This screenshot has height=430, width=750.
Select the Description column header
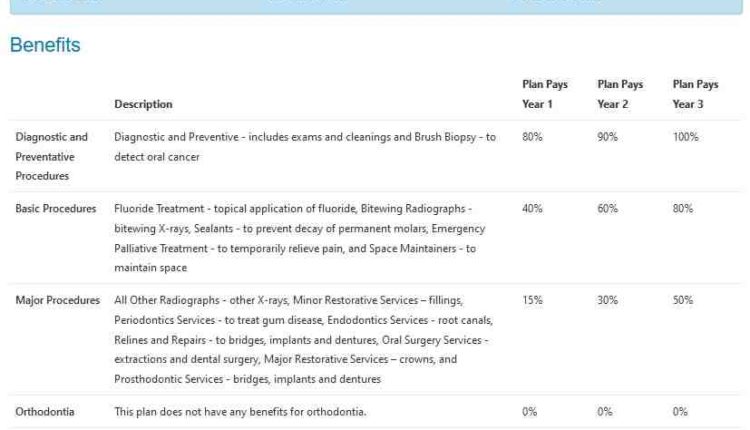click(x=143, y=104)
